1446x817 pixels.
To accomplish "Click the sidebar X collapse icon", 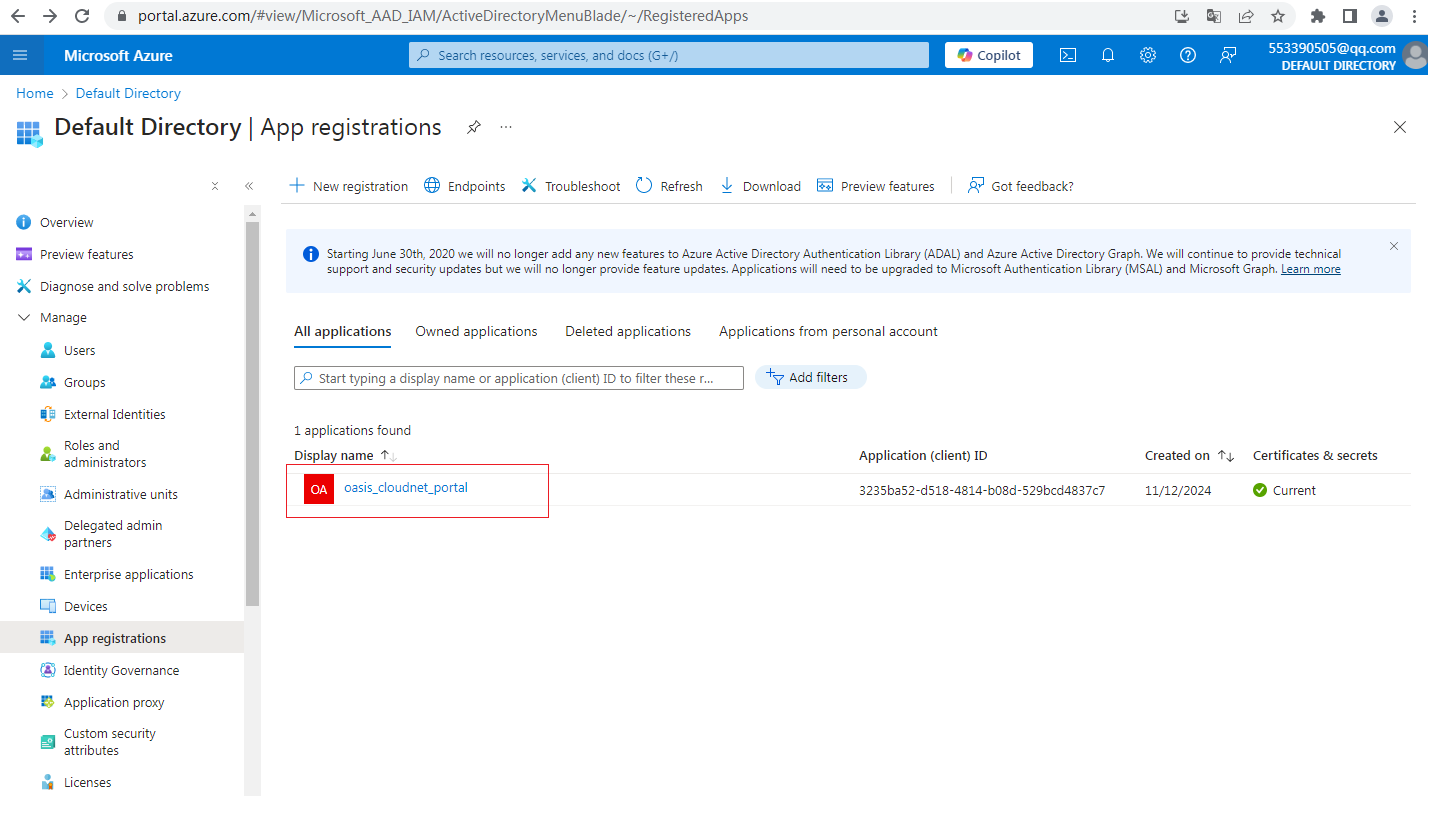I will tap(215, 186).
